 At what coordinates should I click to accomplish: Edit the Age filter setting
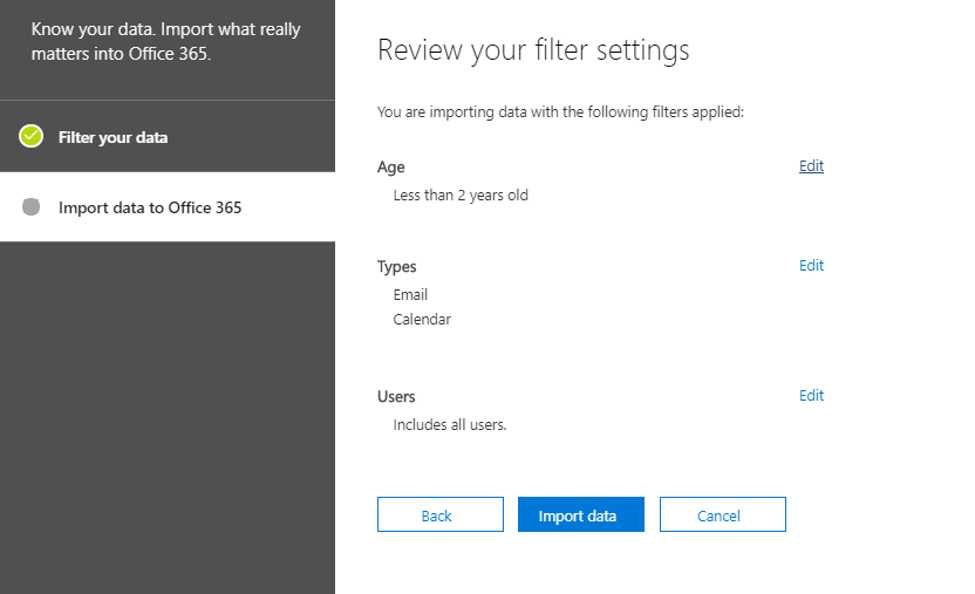point(811,166)
